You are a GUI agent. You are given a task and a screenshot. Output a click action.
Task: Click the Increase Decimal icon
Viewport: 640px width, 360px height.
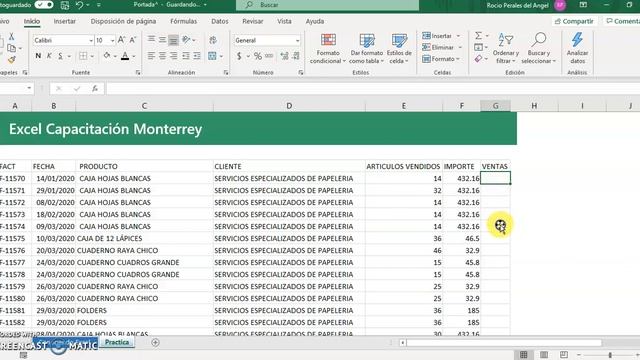click(284, 56)
